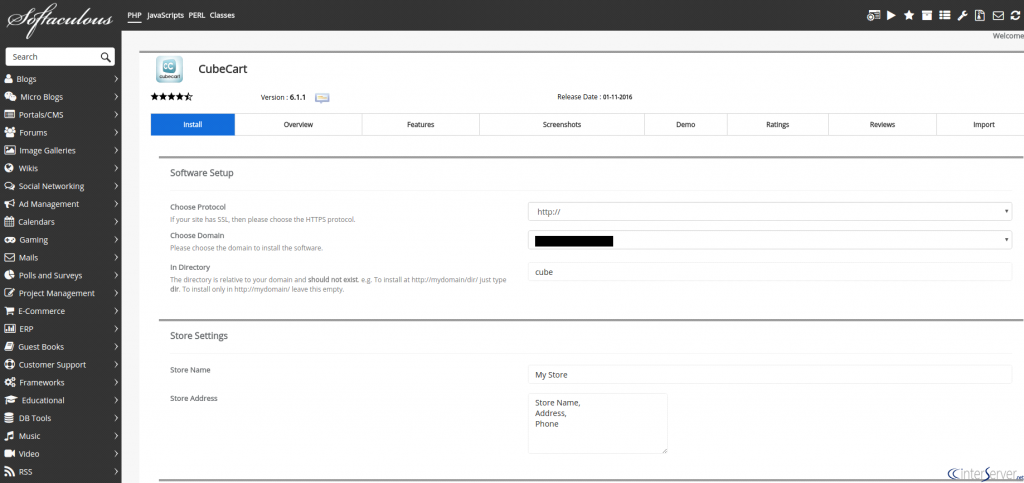The width and height of the screenshot is (1024, 483).
Task: Open the task list icon
Action: coord(944,16)
